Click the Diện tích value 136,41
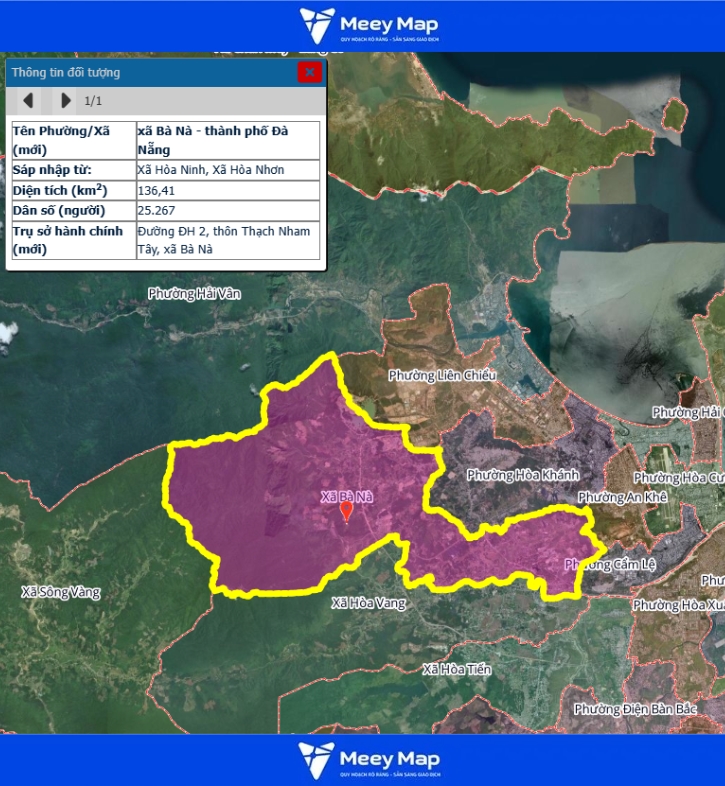725x786 pixels. pos(156,190)
